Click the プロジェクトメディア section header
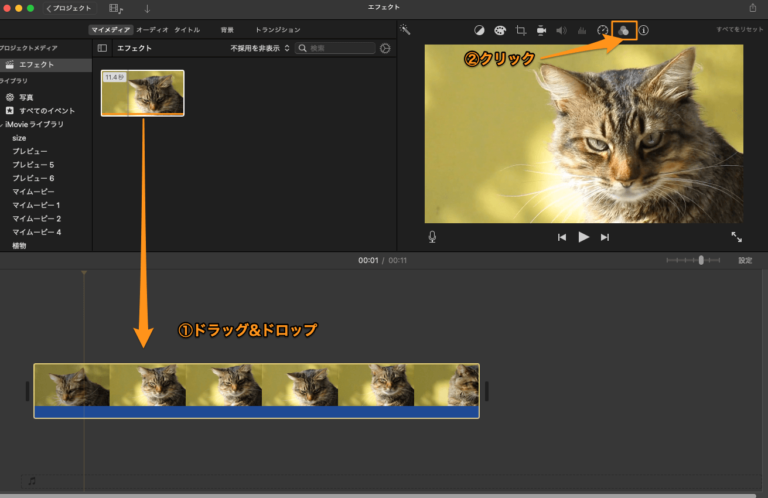768x498 pixels. 28,48
